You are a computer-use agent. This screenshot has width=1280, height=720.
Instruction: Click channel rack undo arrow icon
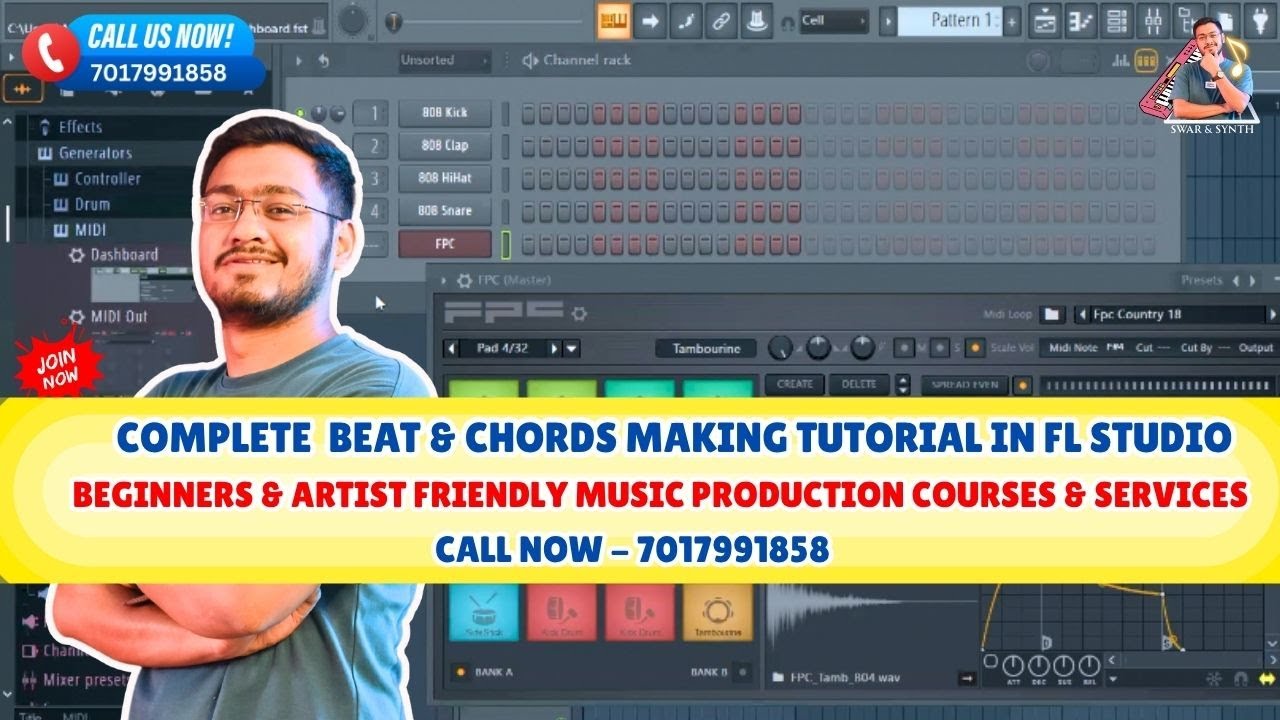(323, 61)
